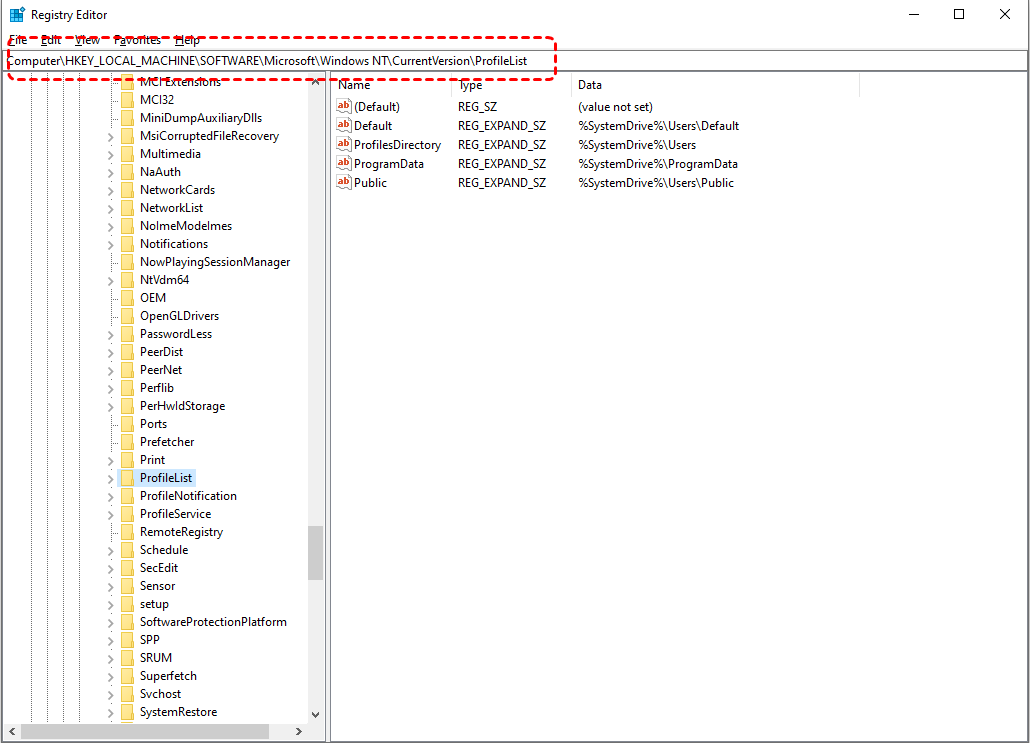Click the %SystemDrive%\ProgramData data cell
The height and width of the screenshot is (743, 1030).
(x=658, y=164)
